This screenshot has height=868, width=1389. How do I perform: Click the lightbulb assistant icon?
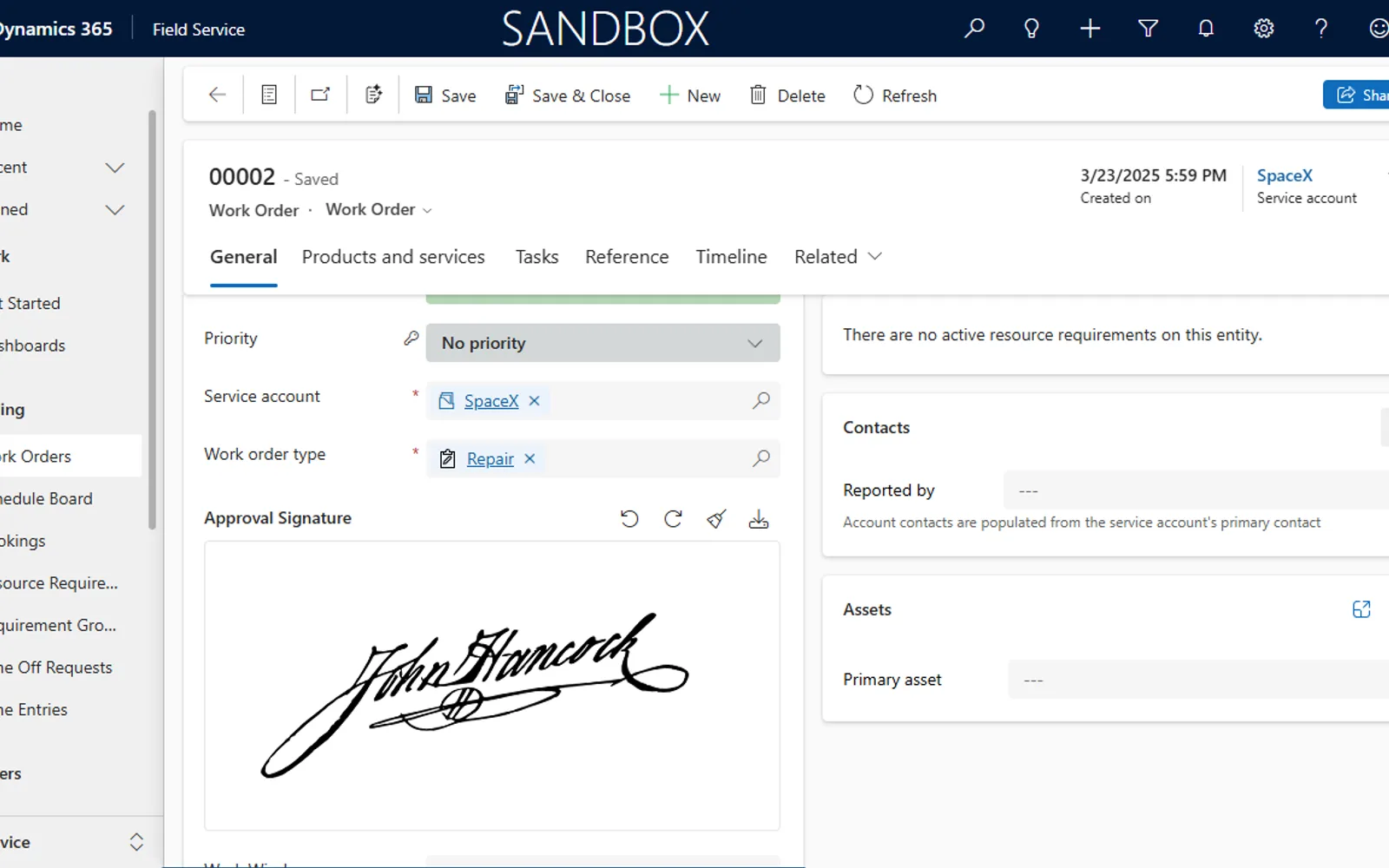coord(1031,29)
